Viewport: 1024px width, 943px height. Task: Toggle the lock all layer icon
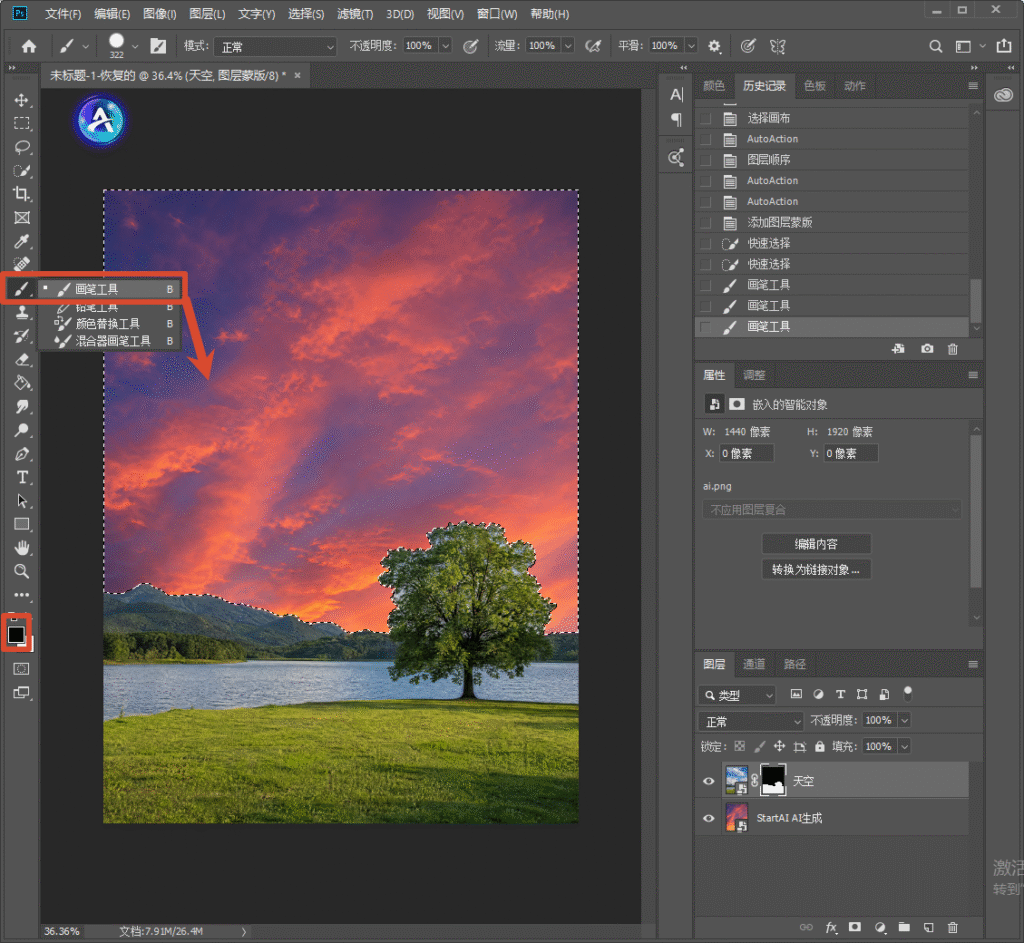click(x=820, y=746)
